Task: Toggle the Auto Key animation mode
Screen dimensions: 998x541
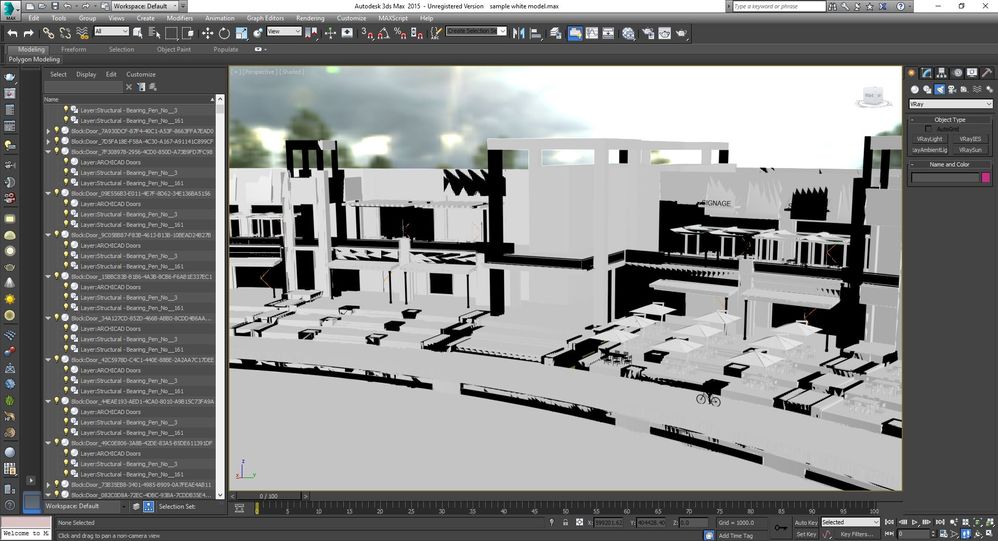Action: 805,522
